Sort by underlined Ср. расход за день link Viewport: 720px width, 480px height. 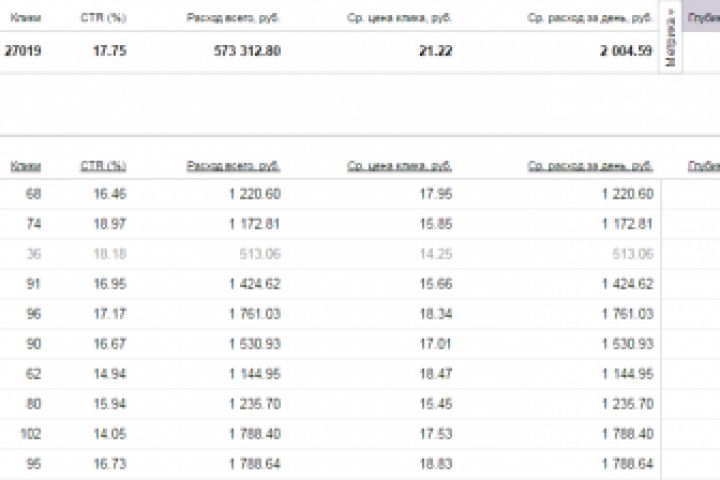590,166
